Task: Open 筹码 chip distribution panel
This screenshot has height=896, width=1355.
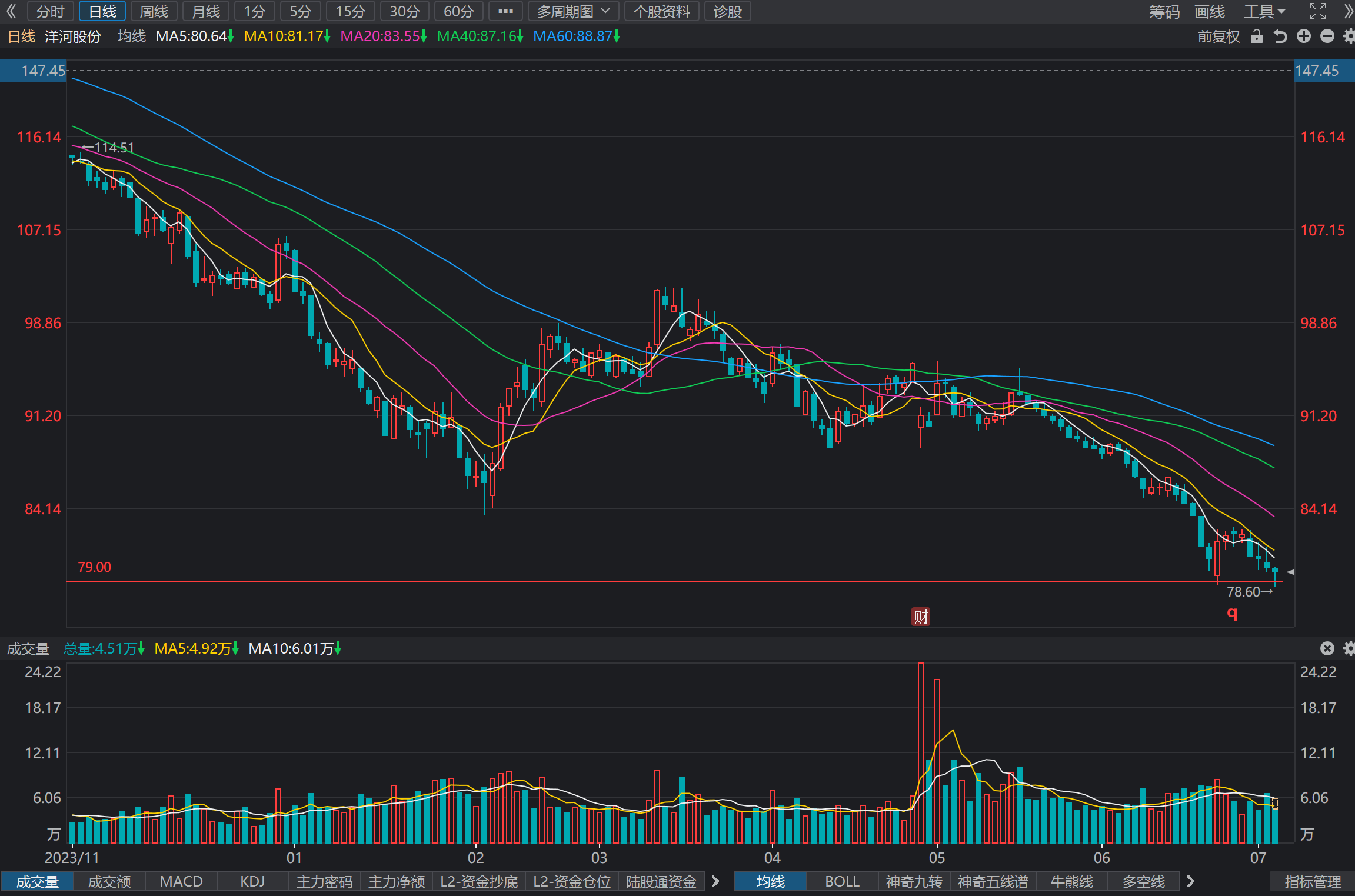Action: pos(1164,11)
